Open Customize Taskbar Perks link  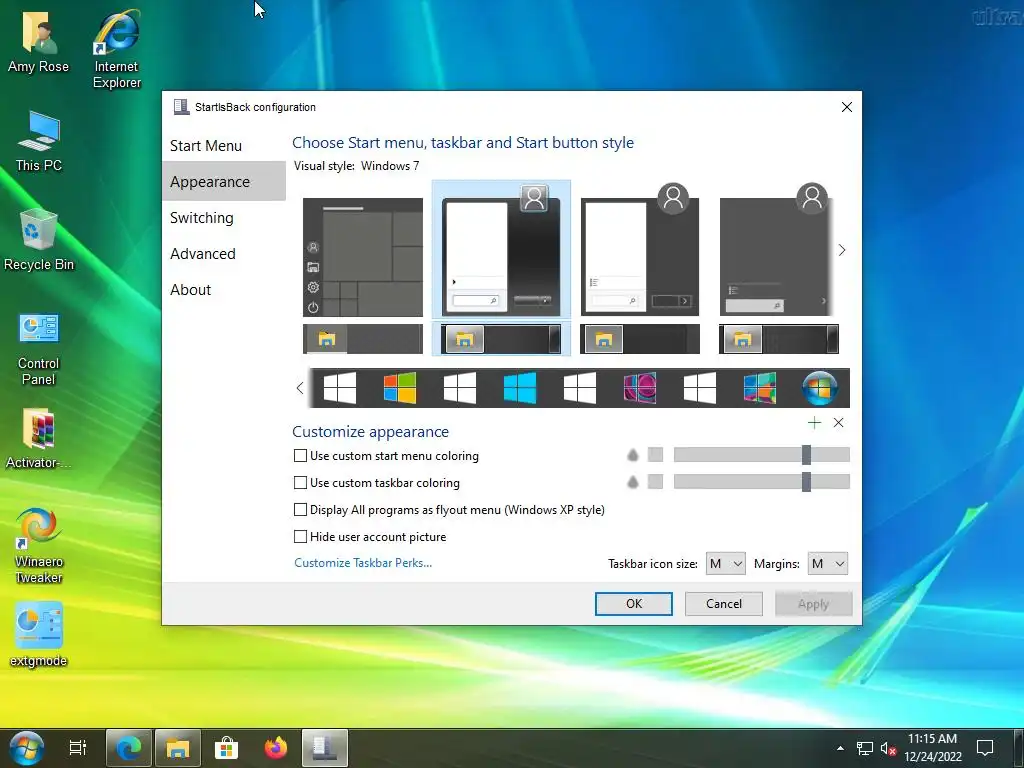tap(363, 563)
